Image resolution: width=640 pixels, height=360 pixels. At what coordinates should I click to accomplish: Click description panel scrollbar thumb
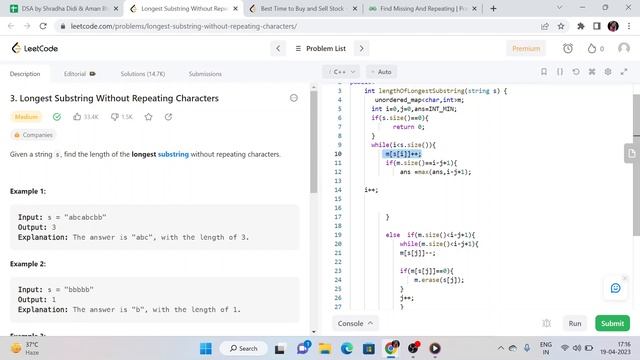(313, 142)
